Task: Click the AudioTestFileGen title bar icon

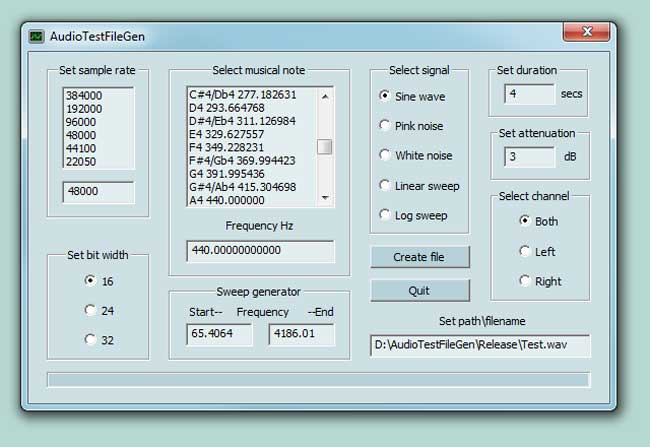Action: point(36,36)
